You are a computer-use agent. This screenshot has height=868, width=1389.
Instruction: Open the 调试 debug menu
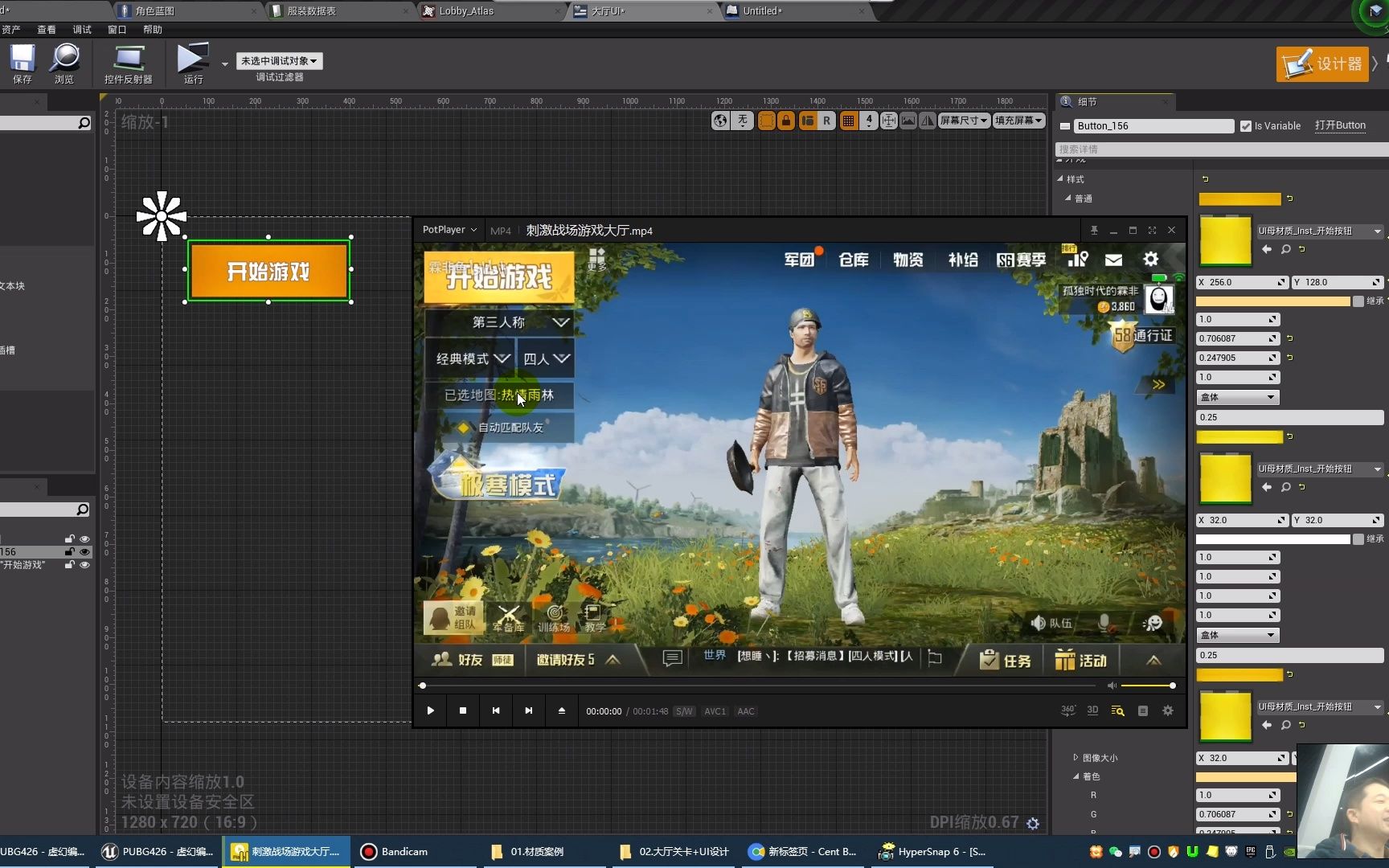(x=82, y=30)
